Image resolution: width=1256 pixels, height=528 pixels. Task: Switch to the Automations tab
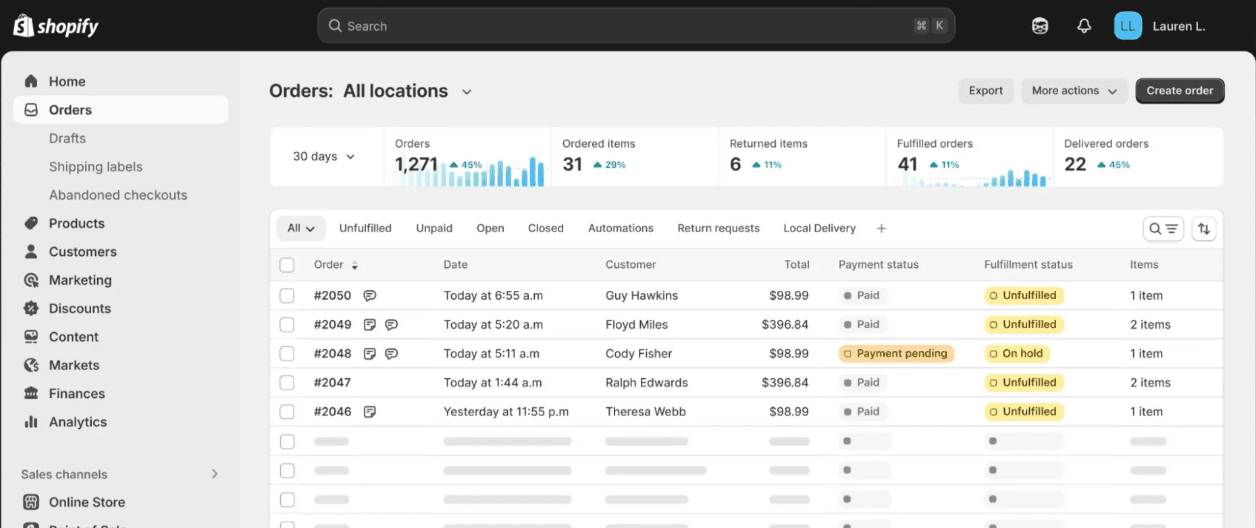[621, 229]
